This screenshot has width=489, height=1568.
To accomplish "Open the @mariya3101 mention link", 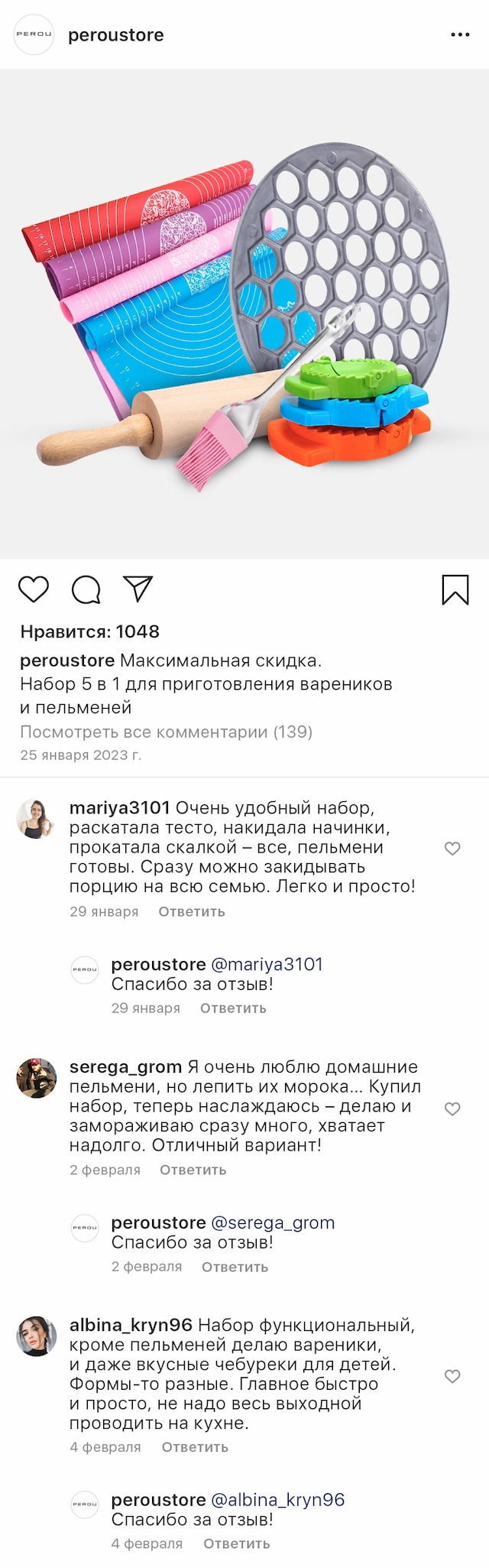I will coord(267,964).
